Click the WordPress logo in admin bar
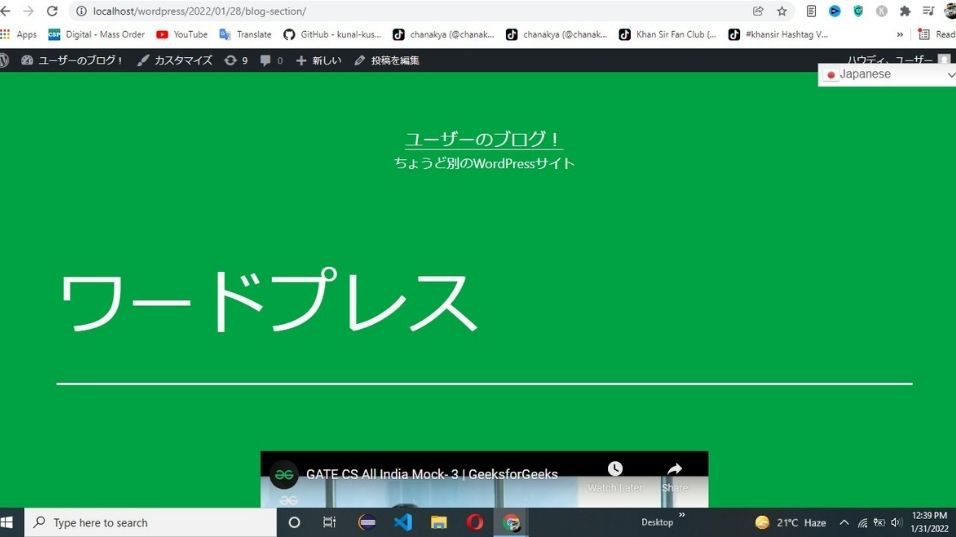Screen dimensions: 956x537 click(x=4, y=60)
